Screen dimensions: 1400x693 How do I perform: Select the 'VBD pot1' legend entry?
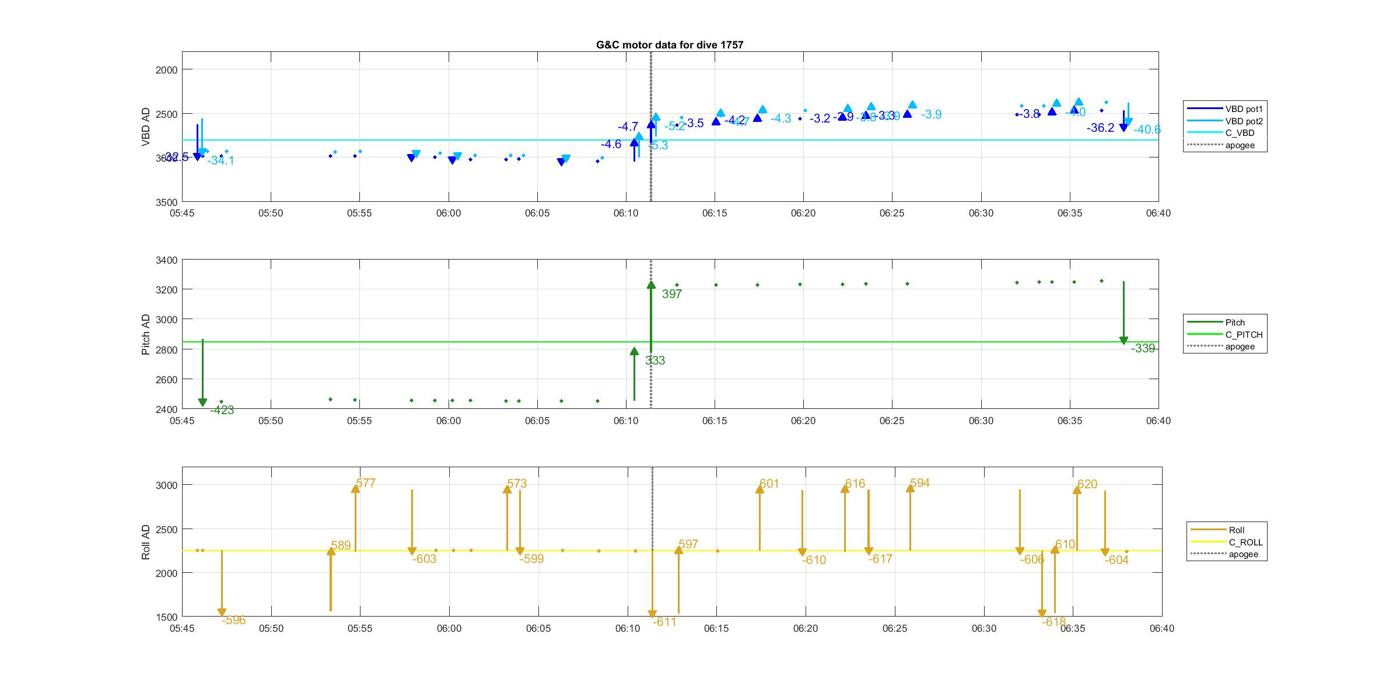point(1245,108)
